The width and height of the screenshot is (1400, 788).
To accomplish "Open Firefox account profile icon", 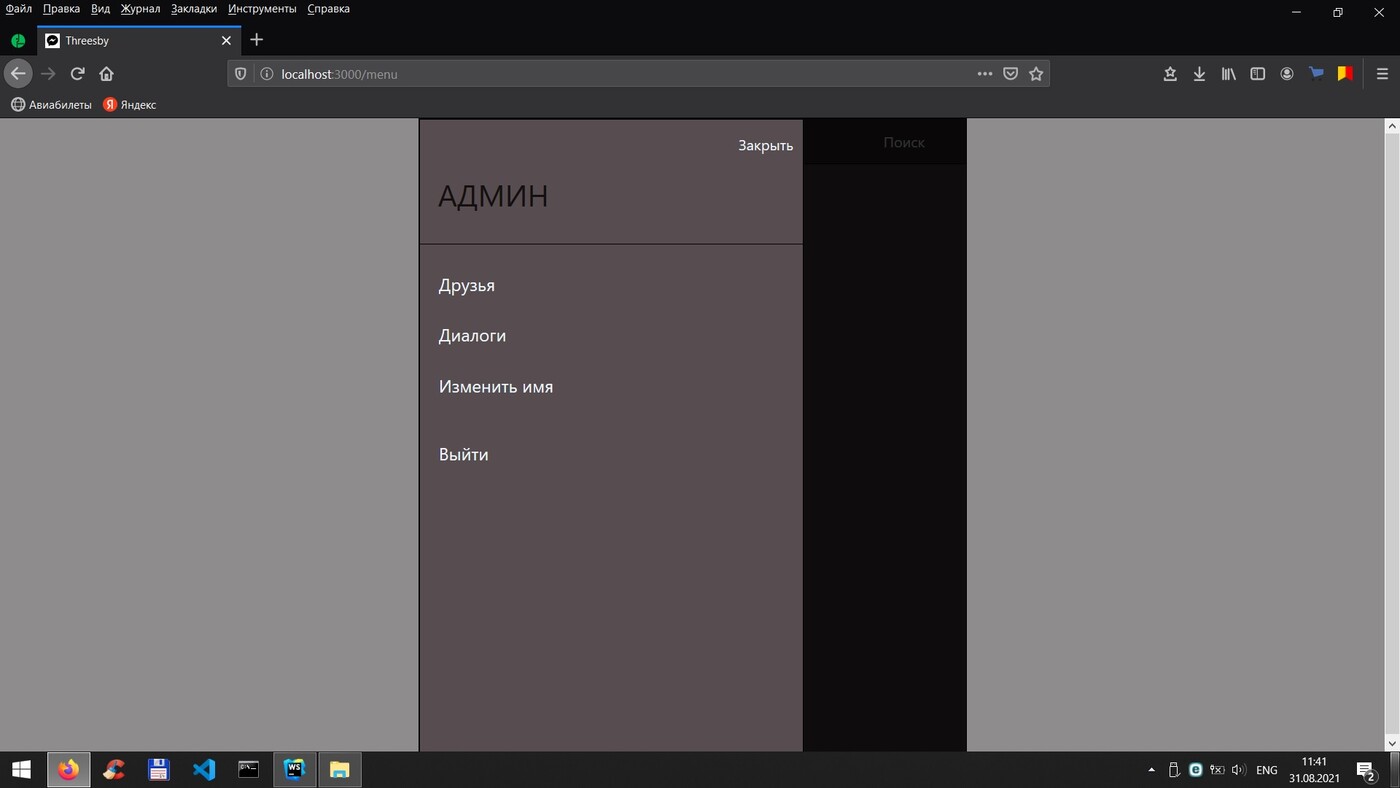I will tap(1287, 74).
